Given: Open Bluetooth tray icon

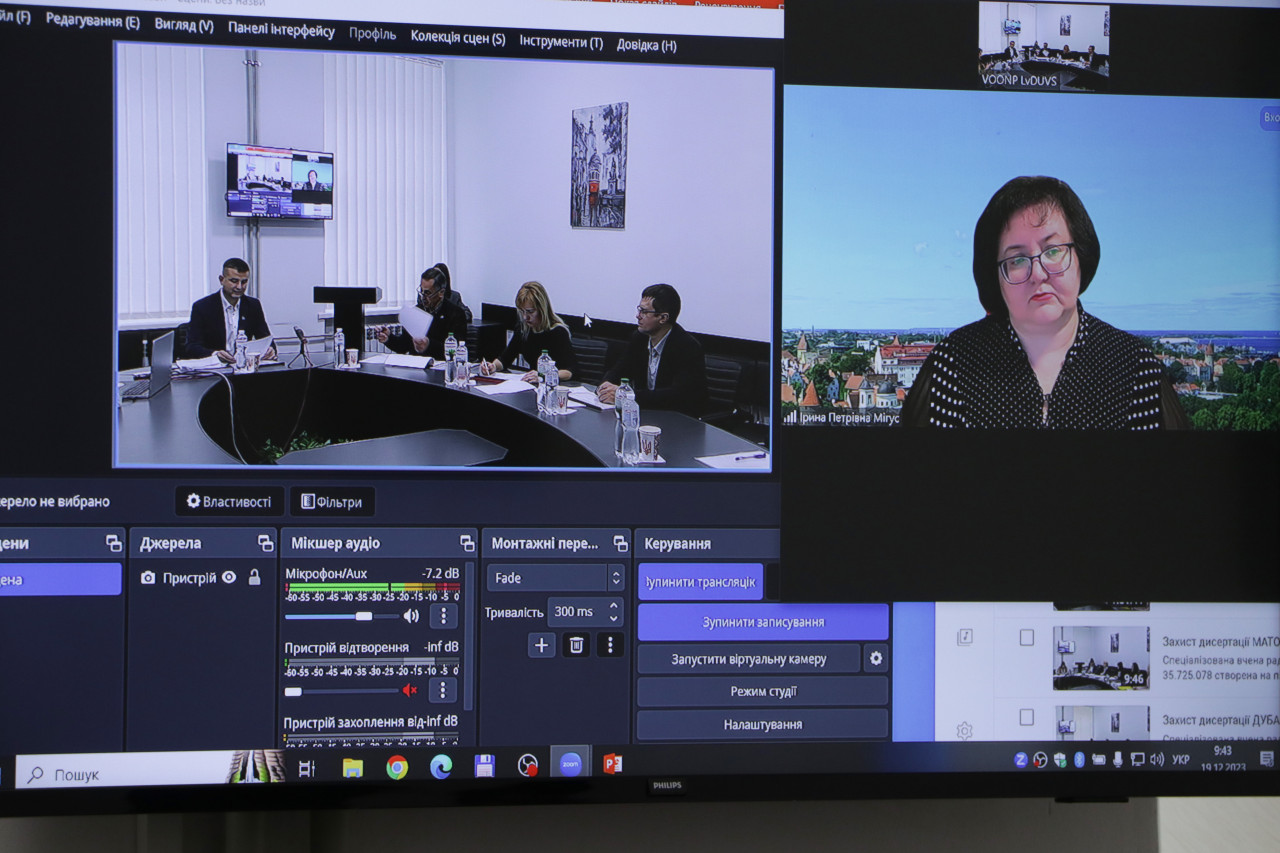Looking at the screenshot, I should [x=1079, y=760].
